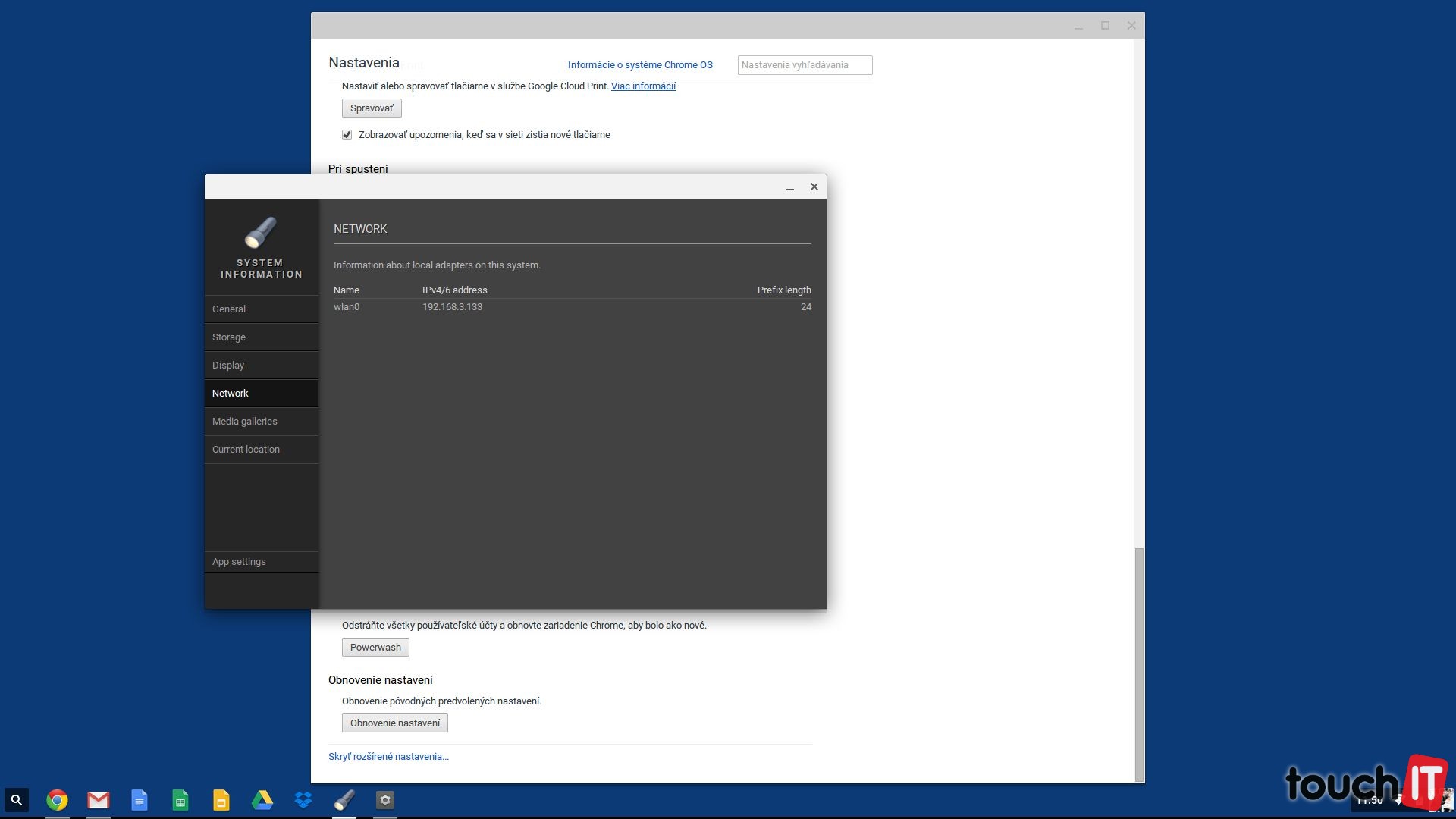Open Google Docs shelf icon
The height and width of the screenshot is (819, 1456).
tap(139, 800)
